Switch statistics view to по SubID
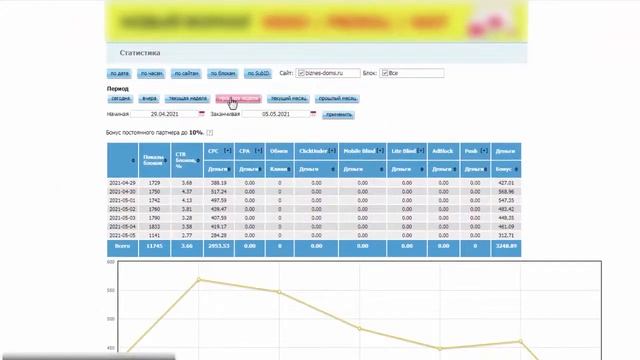Screen dimensions: 640x360 click(258, 73)
